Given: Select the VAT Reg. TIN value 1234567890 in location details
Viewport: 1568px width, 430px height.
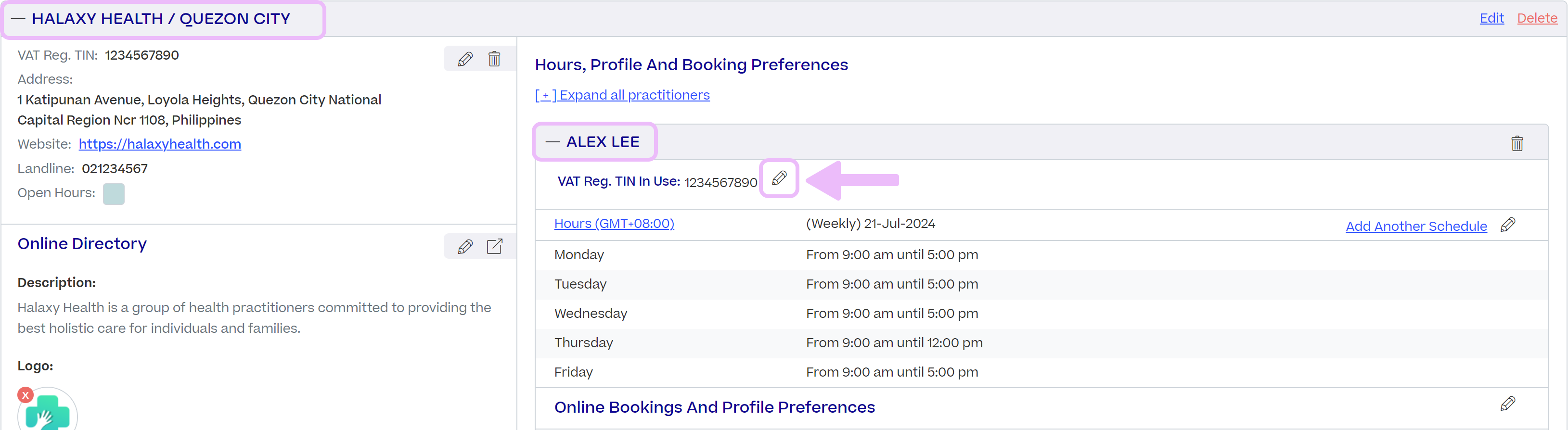Looking at the screenshot, I should pyautogui.click(x=142, y=55).
